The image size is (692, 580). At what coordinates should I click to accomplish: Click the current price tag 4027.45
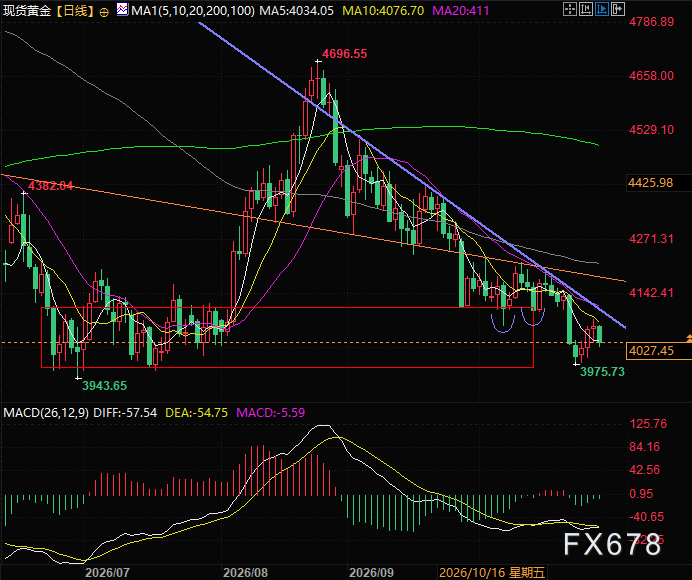pos(651,351)
